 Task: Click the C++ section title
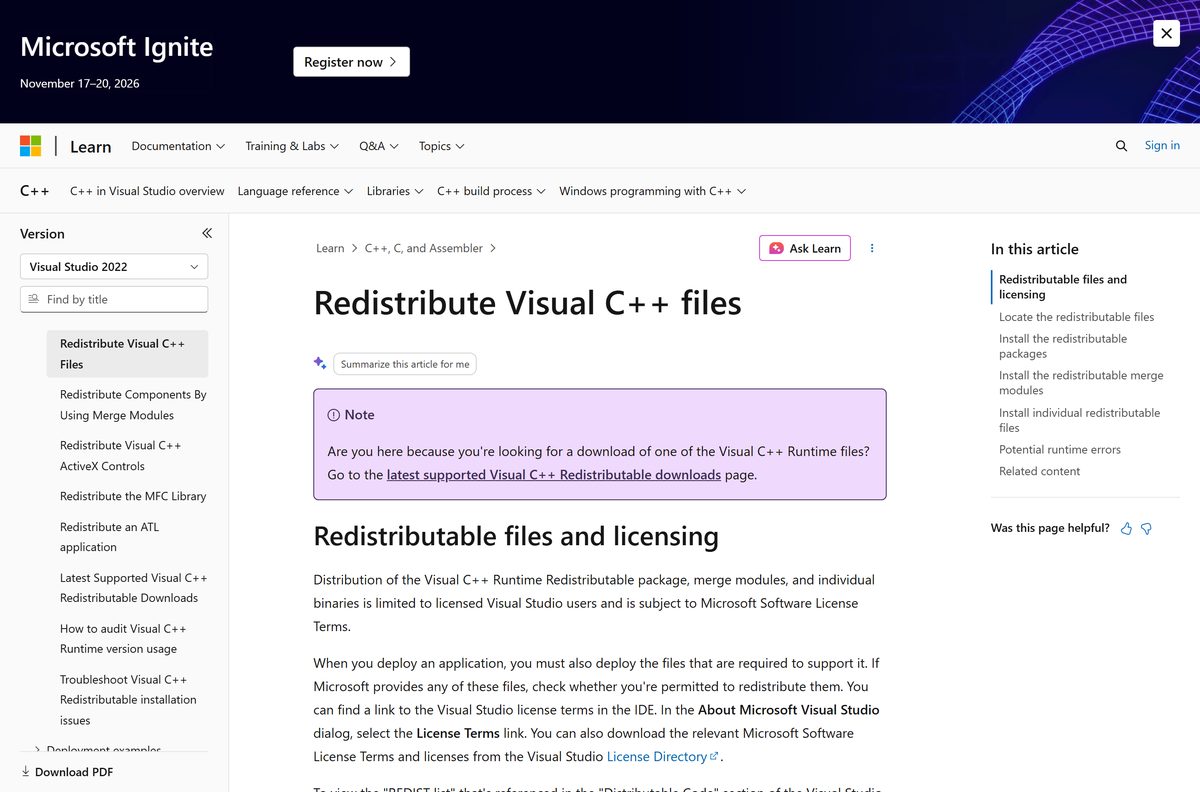click(x=35, y=191)
